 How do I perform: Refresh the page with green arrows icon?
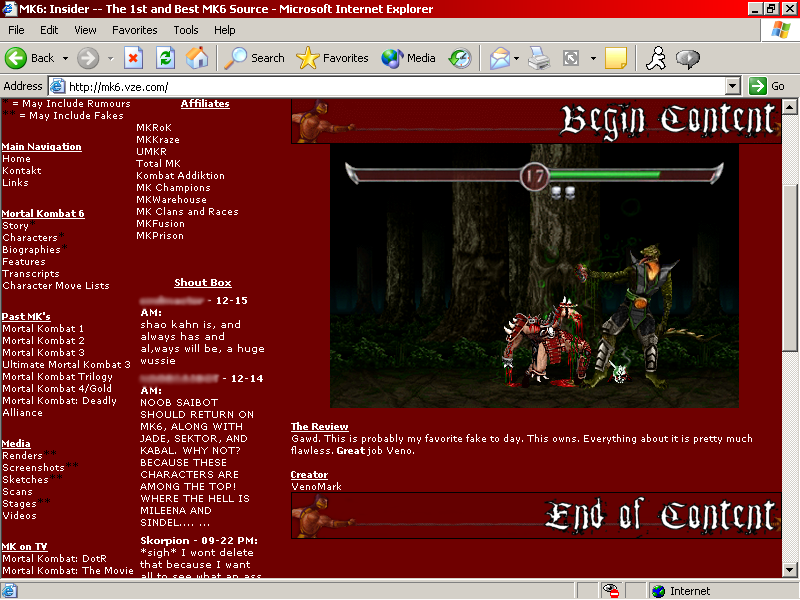165,58
